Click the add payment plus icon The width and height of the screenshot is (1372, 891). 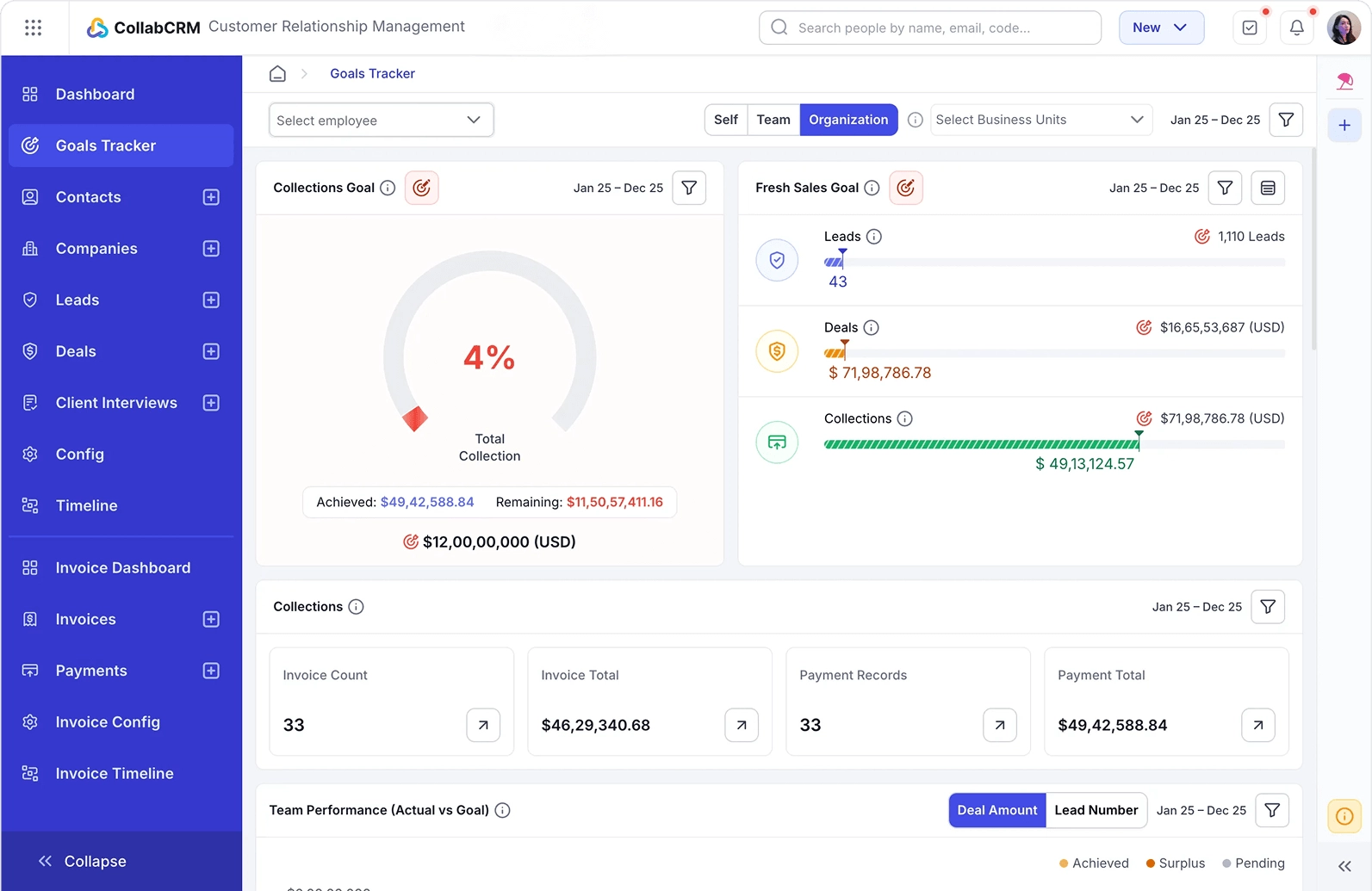click(211, 671)
